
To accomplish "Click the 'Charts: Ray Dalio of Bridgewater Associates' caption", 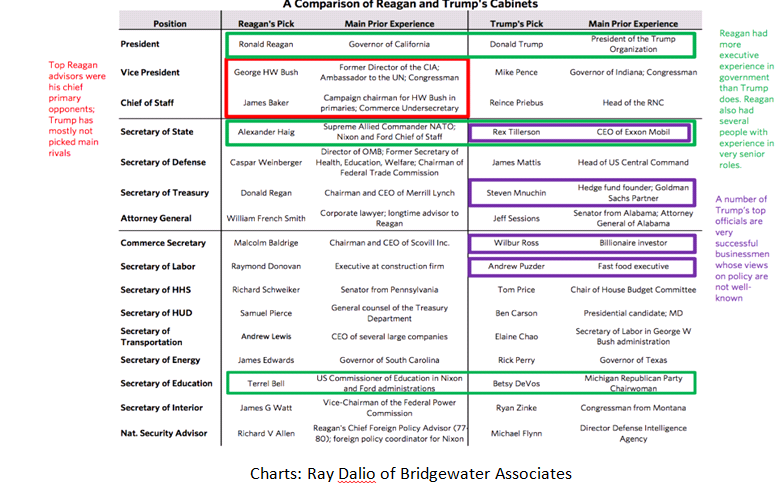I will click(x=410, y=473).
